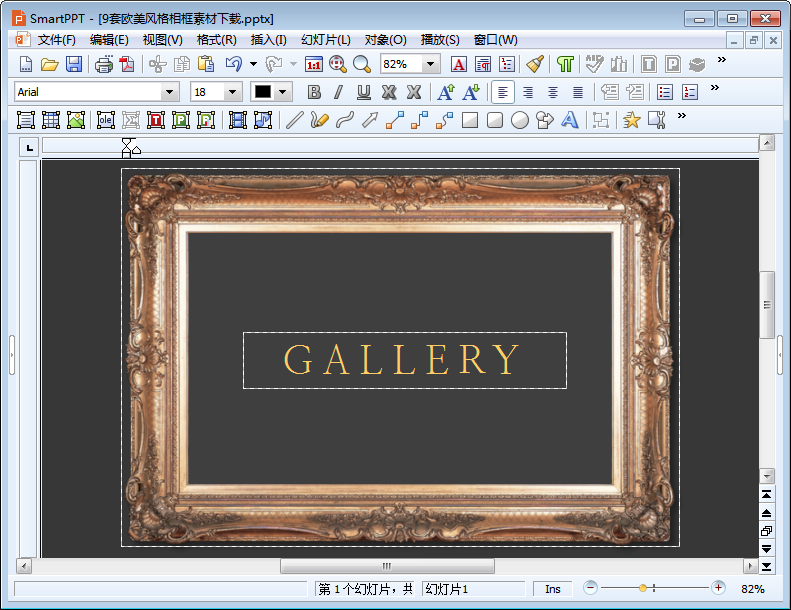Jump to the last slide button

pyautogui.click(x=766, y=567)
